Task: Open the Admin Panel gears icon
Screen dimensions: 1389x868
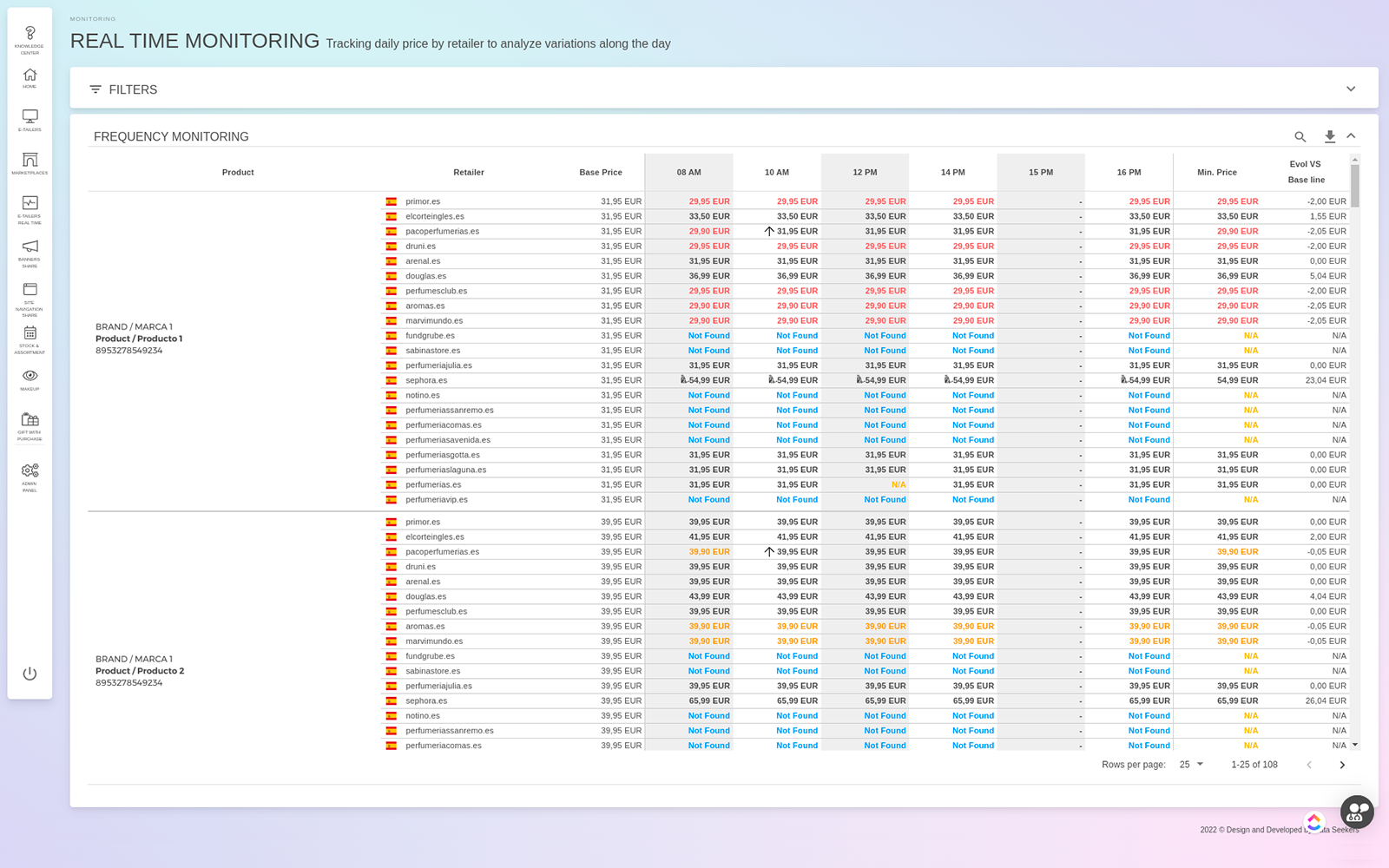Action: pos(30,477)
